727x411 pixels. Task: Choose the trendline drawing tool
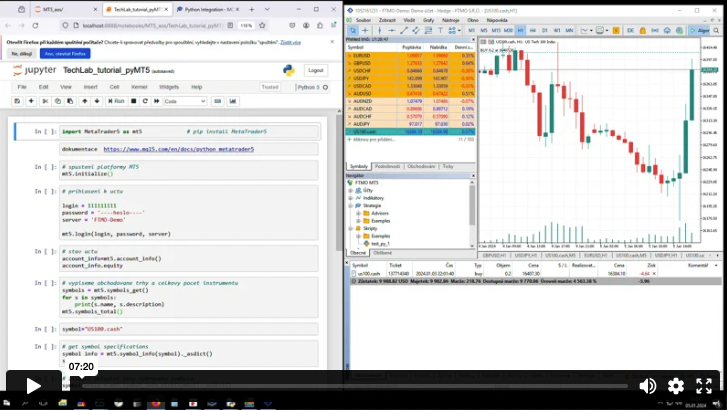[404, 30]
